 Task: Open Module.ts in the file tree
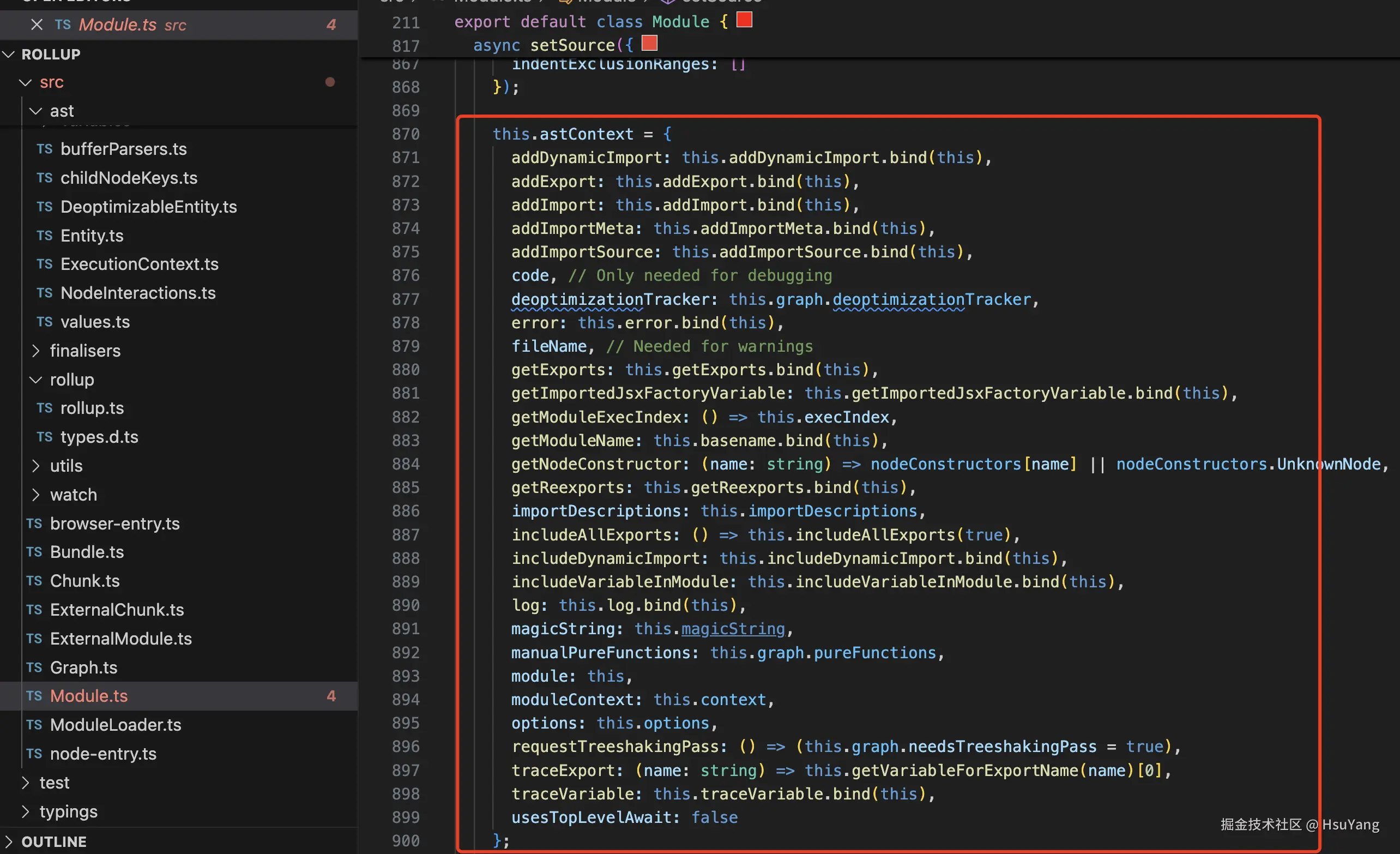(89, 695)
